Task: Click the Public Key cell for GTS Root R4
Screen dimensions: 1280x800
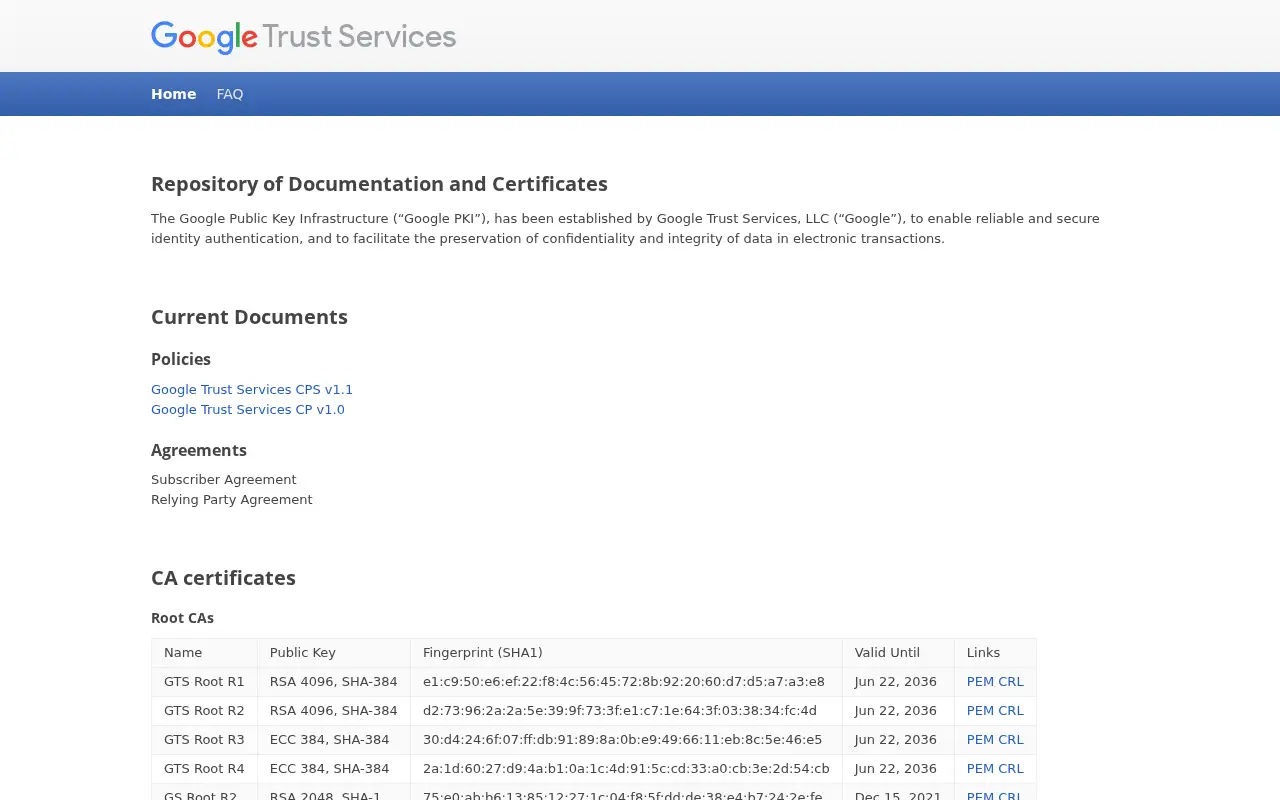Action: click(334, 769)
